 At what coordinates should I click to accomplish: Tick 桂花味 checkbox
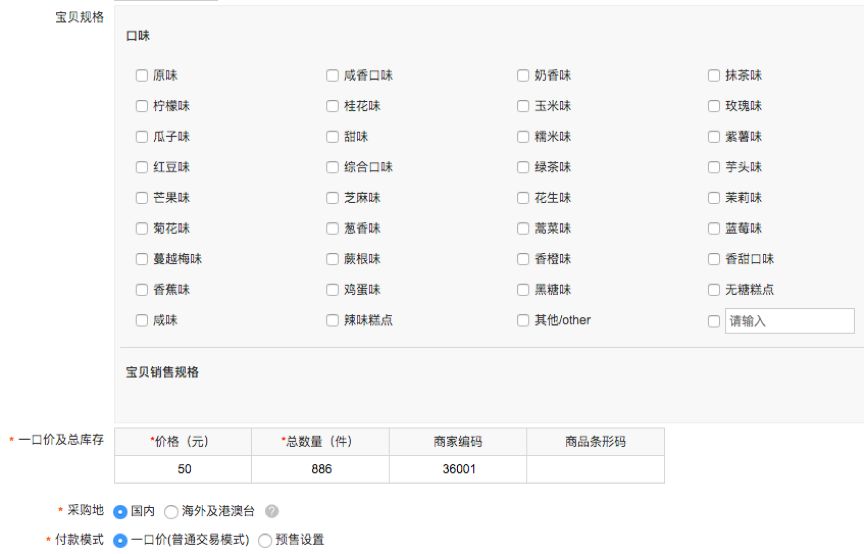tap(332, 106)
